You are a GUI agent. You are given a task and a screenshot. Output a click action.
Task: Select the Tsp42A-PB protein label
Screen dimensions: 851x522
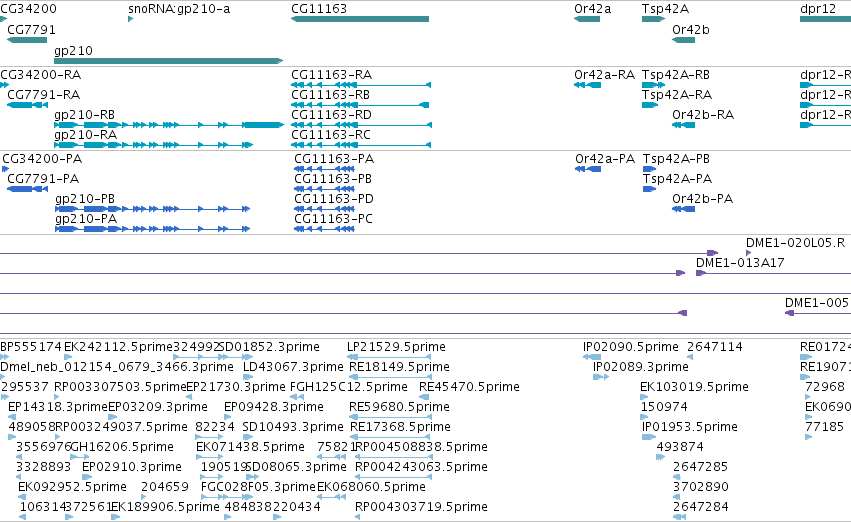676,159
